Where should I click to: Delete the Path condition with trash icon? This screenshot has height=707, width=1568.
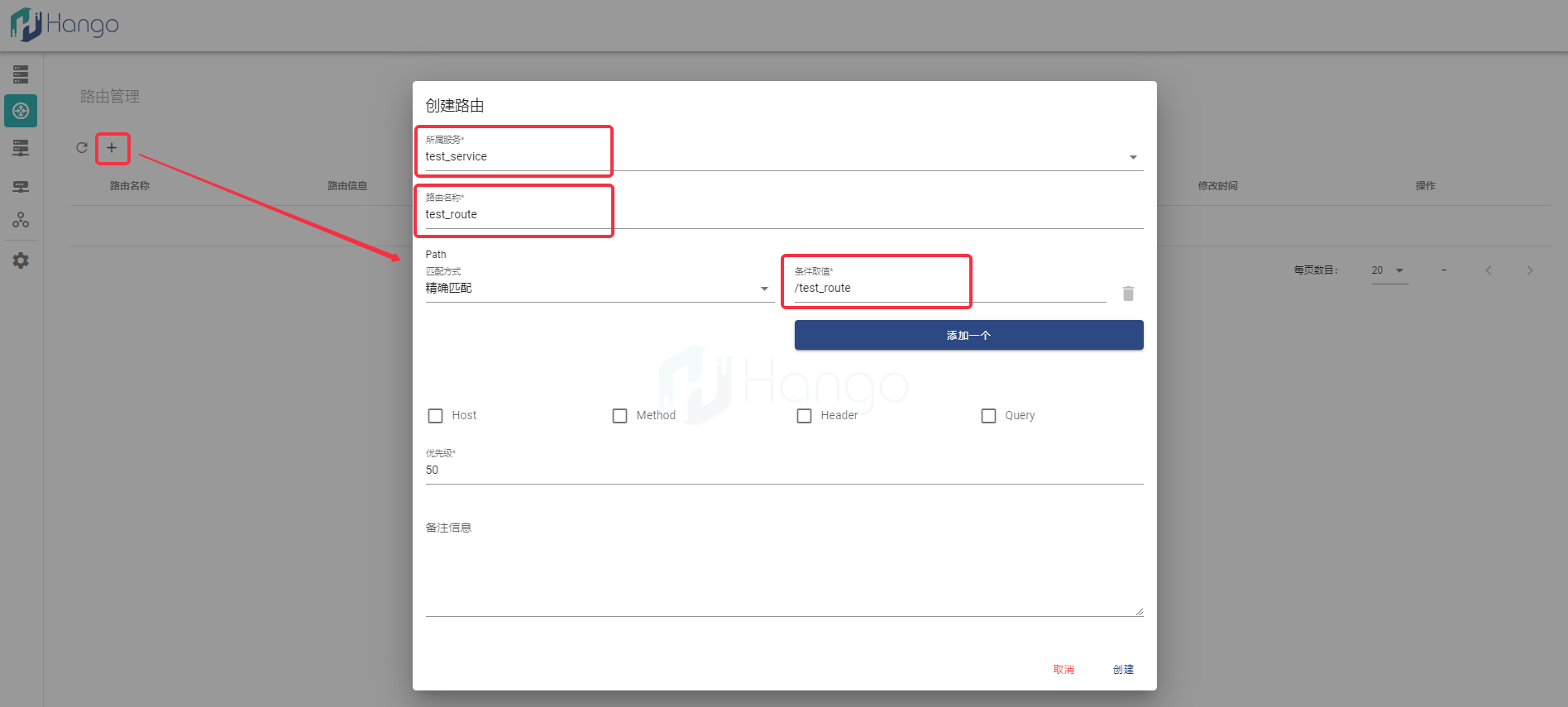[1128, 294]
